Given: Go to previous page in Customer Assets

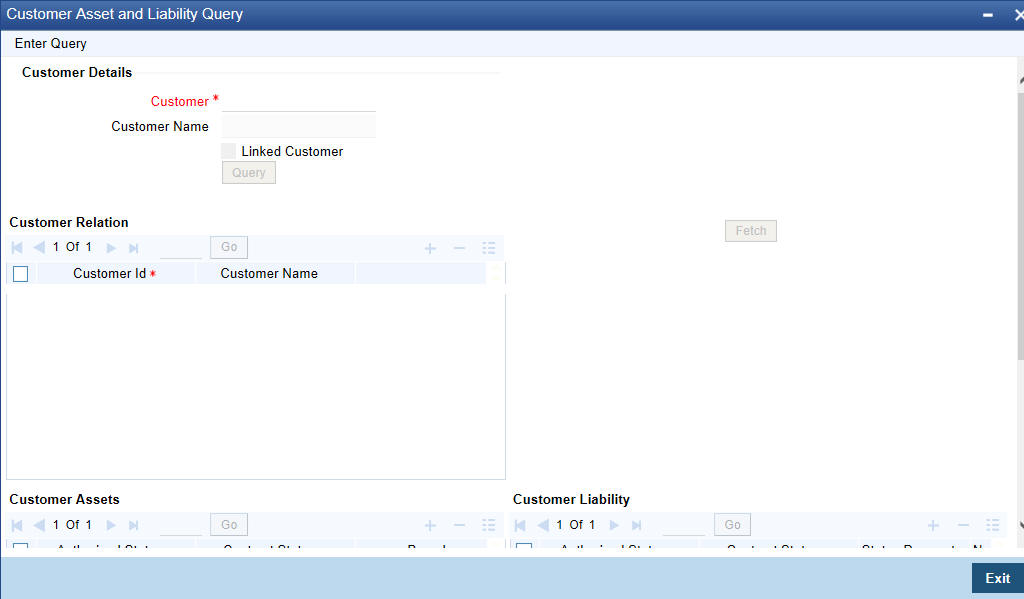Looking at the screenshot, I should 39,525.
